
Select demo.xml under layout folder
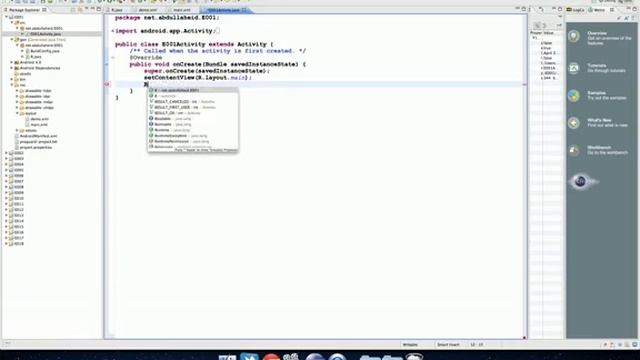[x=39, y=119]
